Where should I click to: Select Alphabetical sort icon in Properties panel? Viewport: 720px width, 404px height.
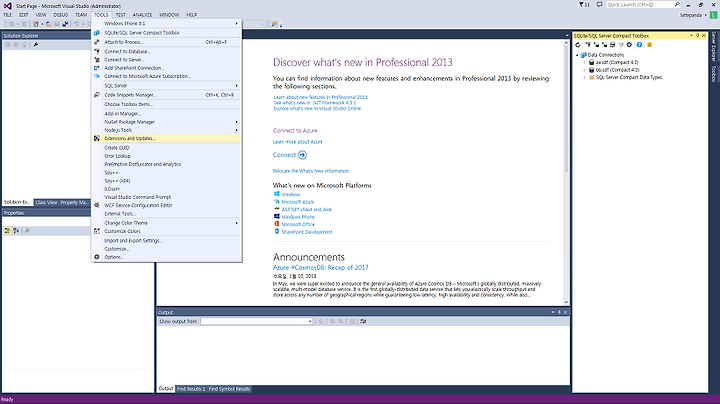click(16, 230)
